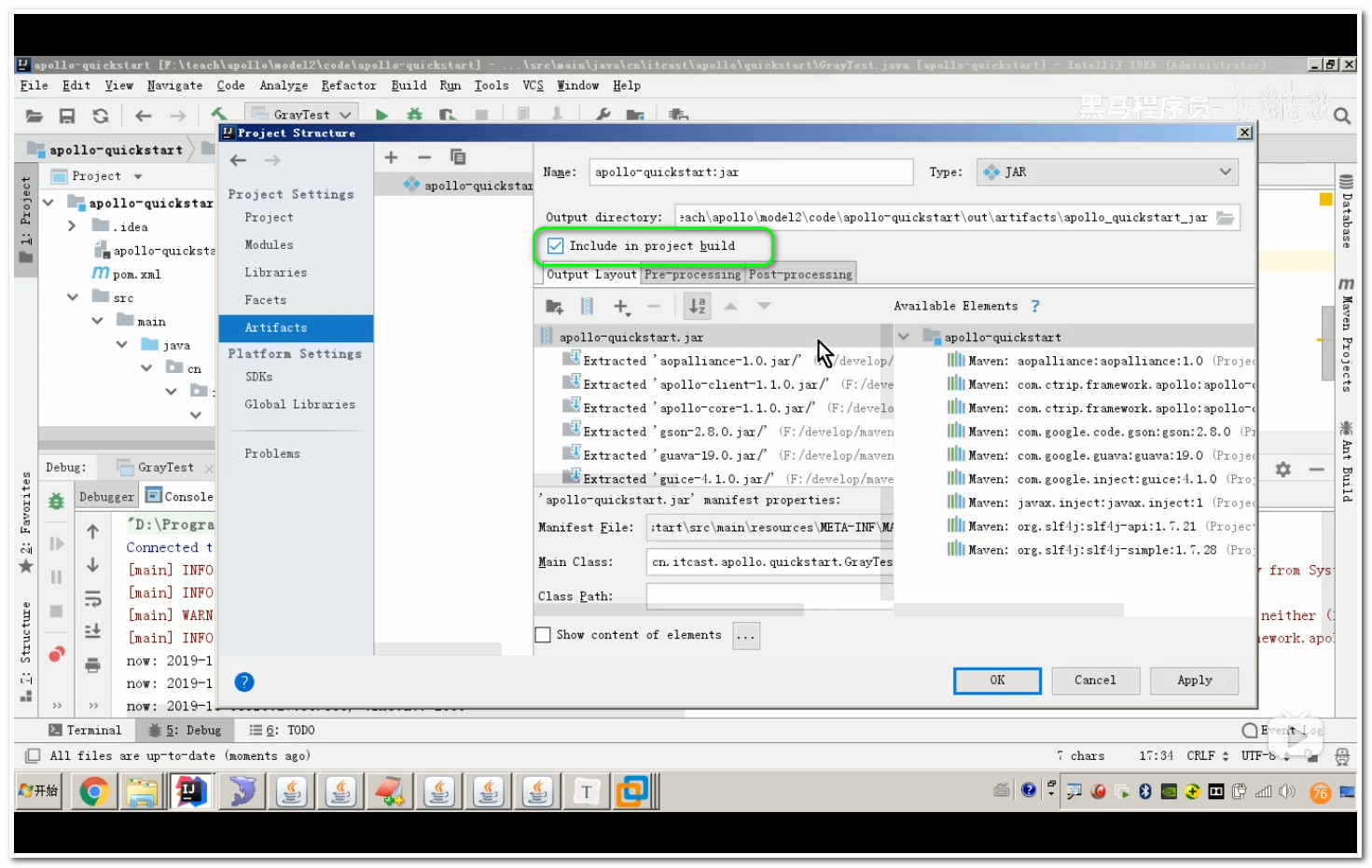Select Libraries under Project Settings
The width and height of the screenshot is (1372, 868).
[x=275, y=273]
